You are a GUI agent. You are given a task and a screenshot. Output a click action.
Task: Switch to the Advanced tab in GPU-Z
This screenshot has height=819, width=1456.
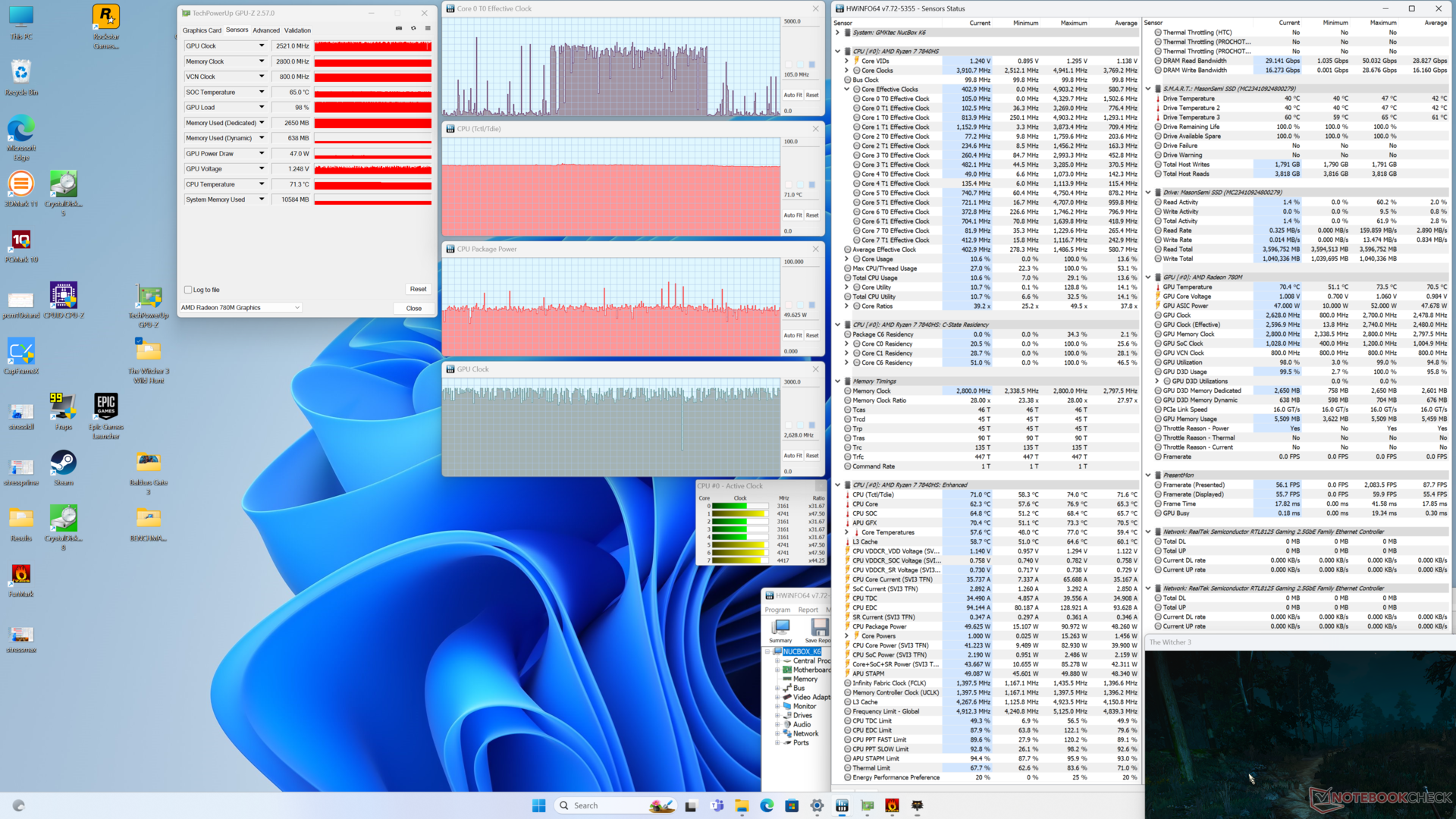pyautogui.click(x=266, y=30)
